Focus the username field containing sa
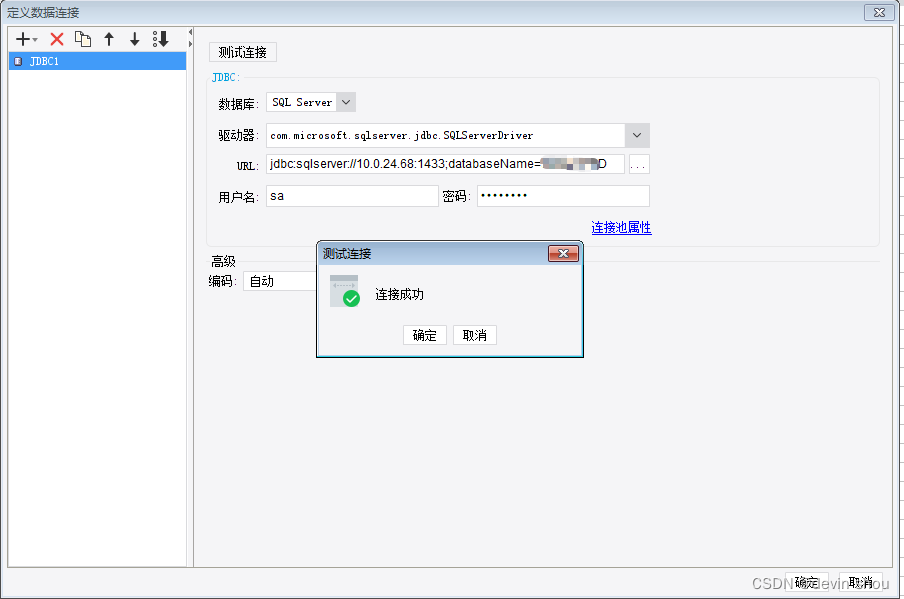 point(352,196)
